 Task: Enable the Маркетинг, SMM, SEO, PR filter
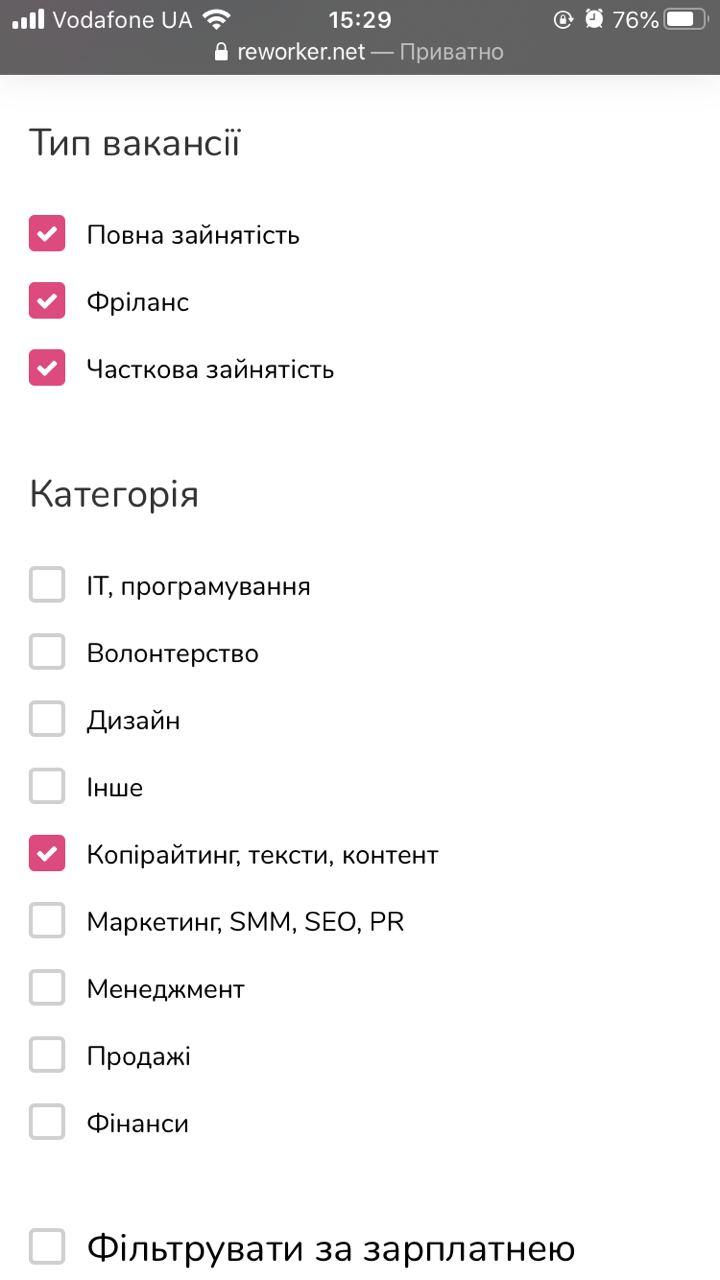coord(46,920)
